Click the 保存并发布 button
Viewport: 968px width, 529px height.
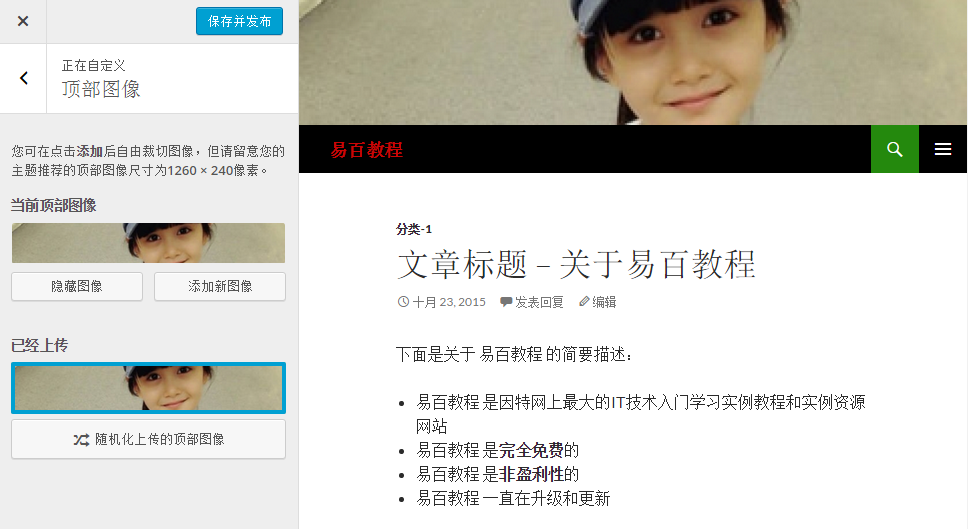(x=240, y=21)
